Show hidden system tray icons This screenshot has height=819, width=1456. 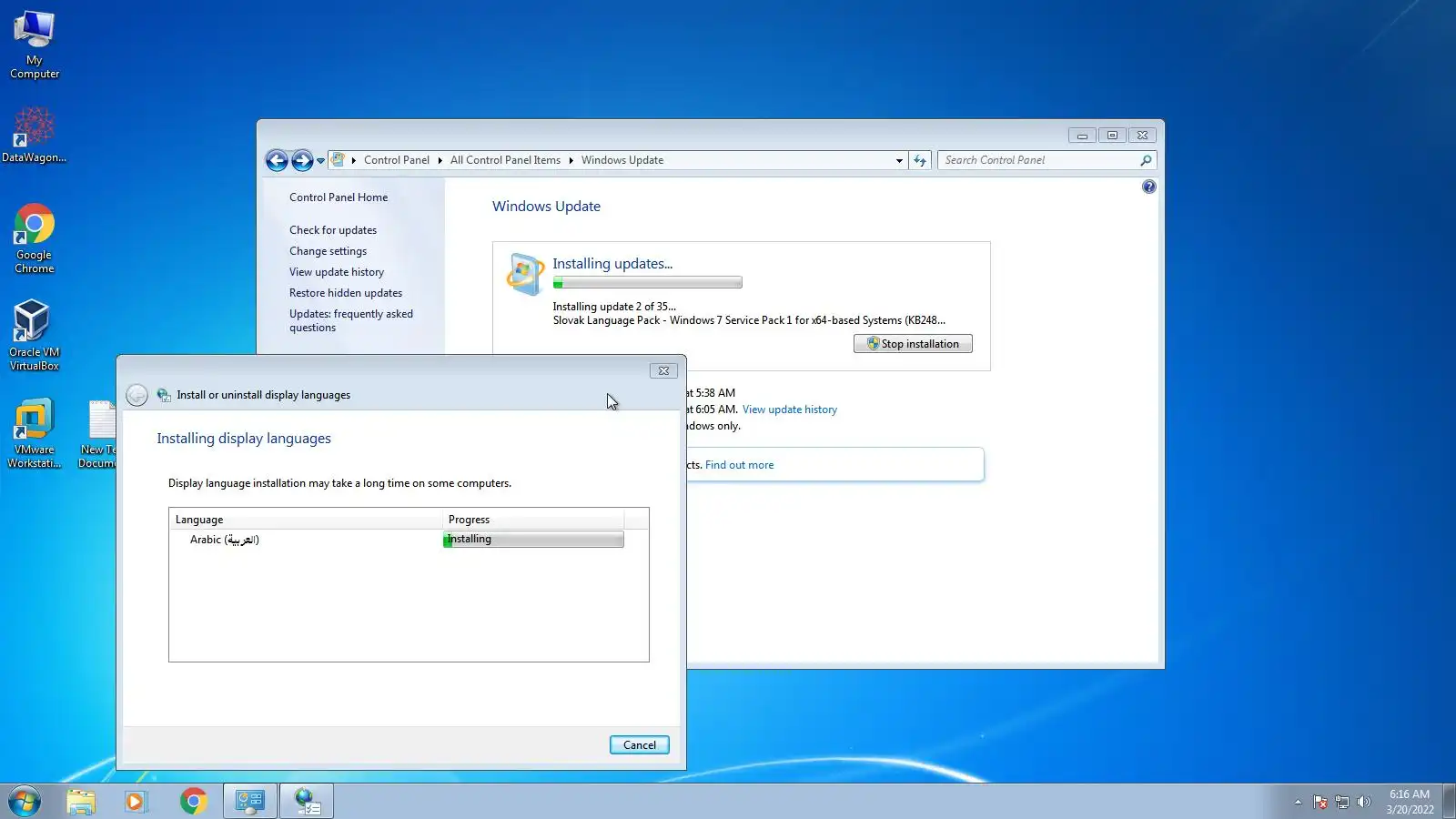click(1298, 802)
